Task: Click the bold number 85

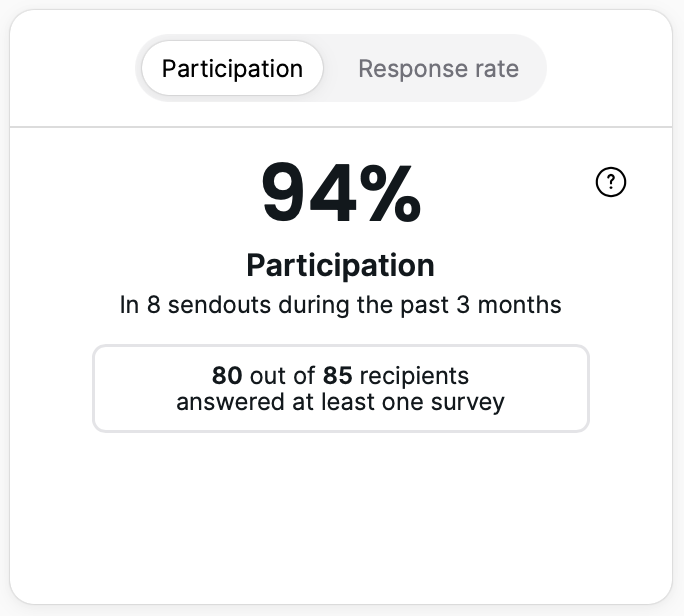Action: pos(337,376)
